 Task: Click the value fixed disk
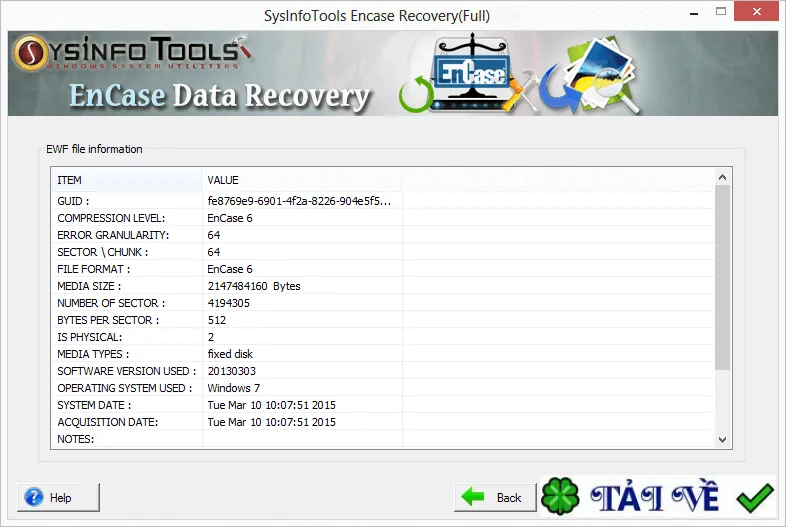pyautogui.click(x=230, y=355)
